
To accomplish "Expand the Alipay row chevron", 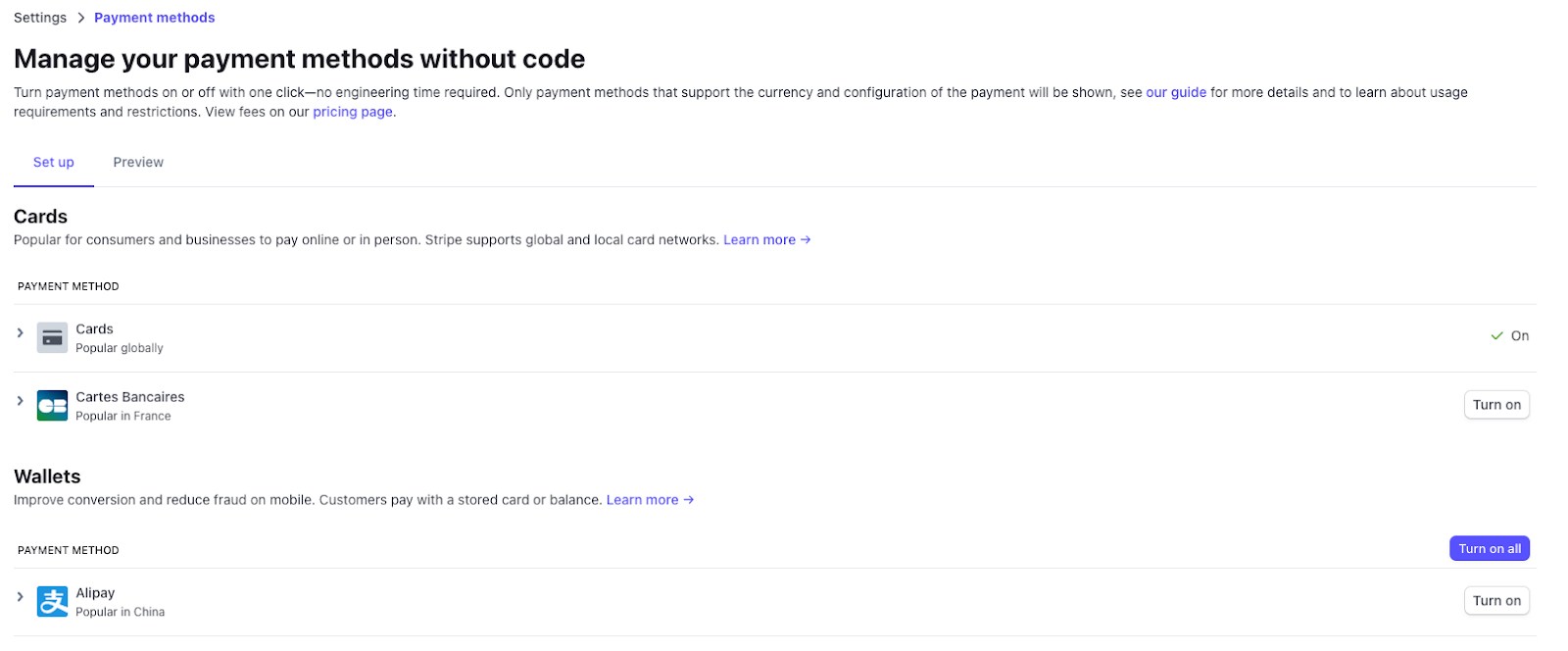I will 20,597.
